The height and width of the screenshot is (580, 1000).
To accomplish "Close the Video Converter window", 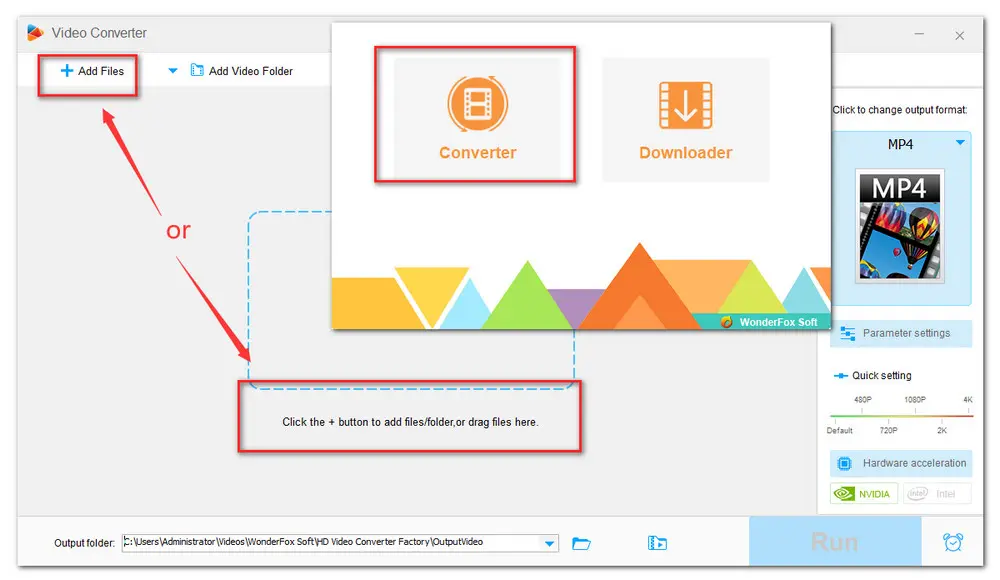I will pyautogui.click(x=959, y=36).
